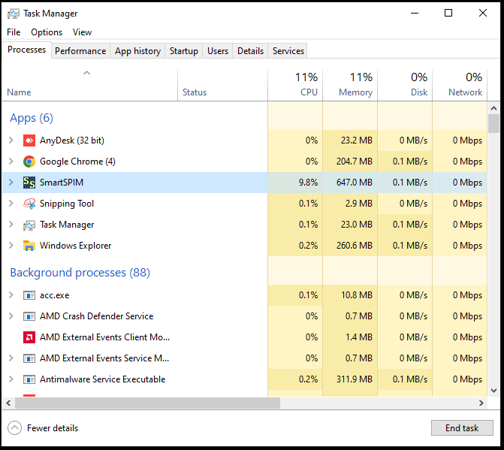Sort by the Network column header
The height and width of the screenshot is (450, 504).
[460, 85]
